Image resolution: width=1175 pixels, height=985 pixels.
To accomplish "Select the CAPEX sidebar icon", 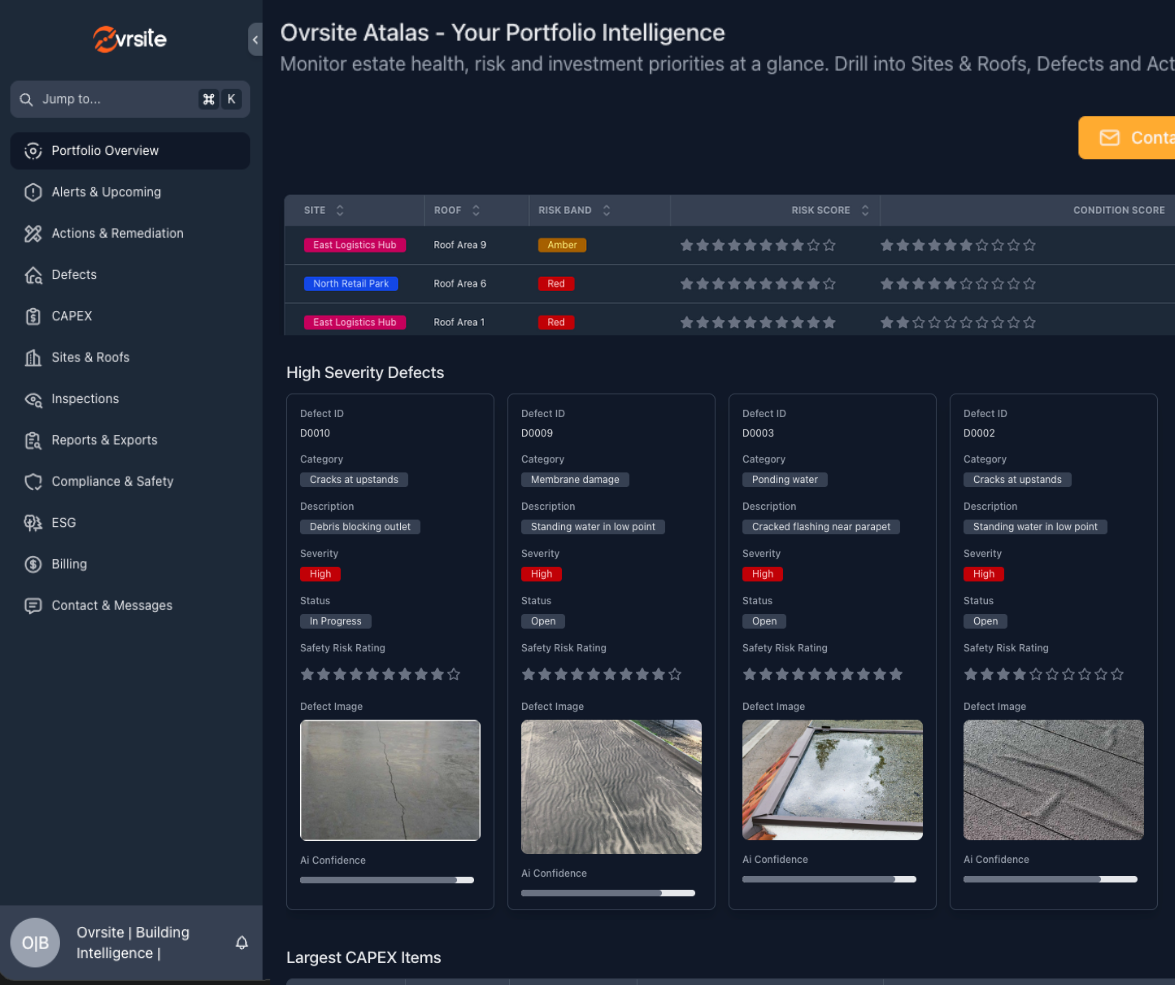I will click(x=31, y=316).
